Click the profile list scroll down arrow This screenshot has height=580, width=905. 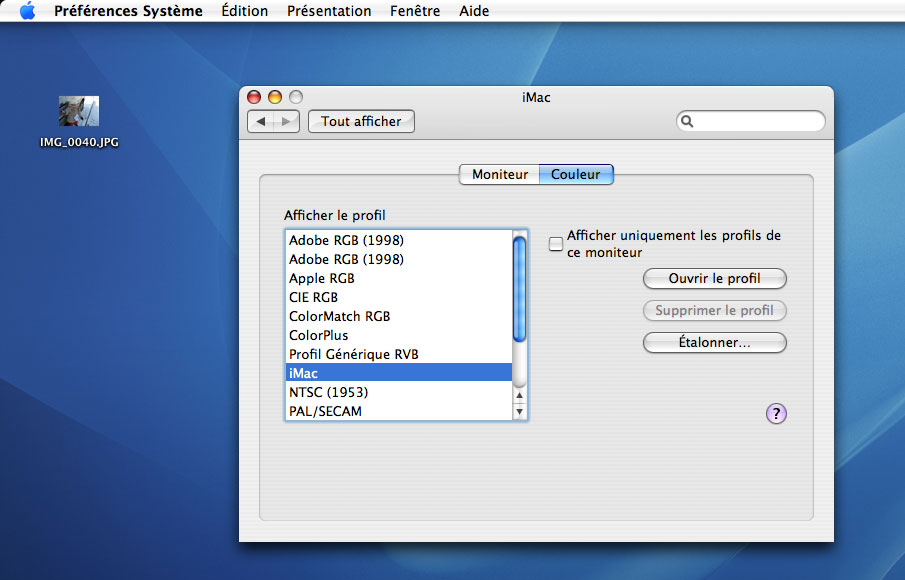tap(519, 411)
